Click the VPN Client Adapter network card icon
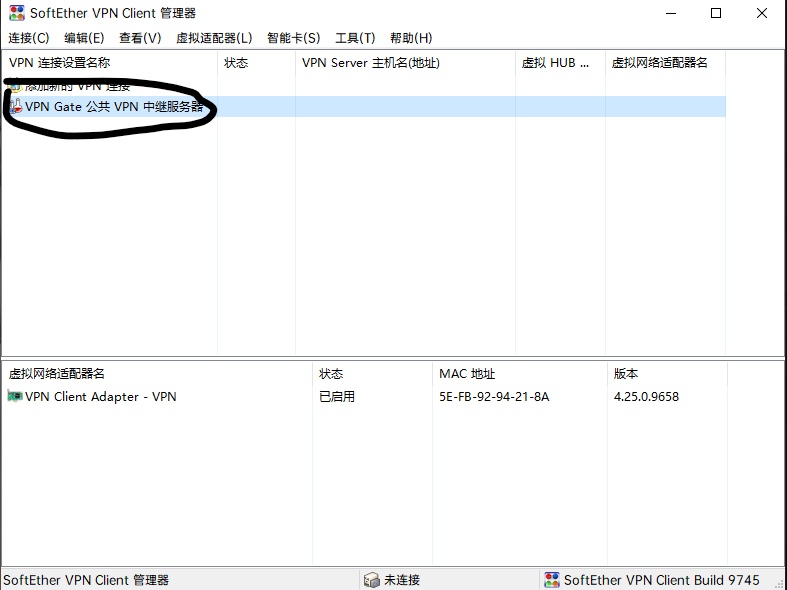This screenshot has width=787, height=590. [x=15, y=396]
